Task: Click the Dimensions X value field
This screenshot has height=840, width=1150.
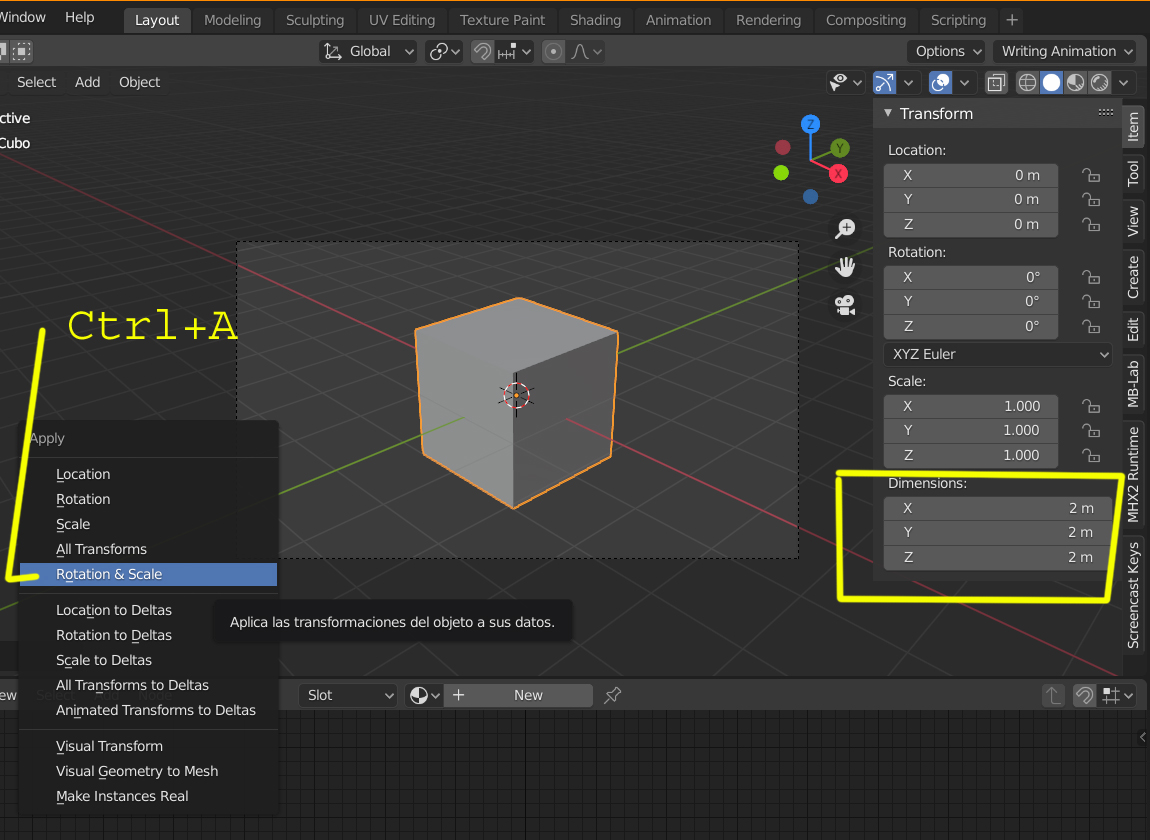Action: pos(997,508)
